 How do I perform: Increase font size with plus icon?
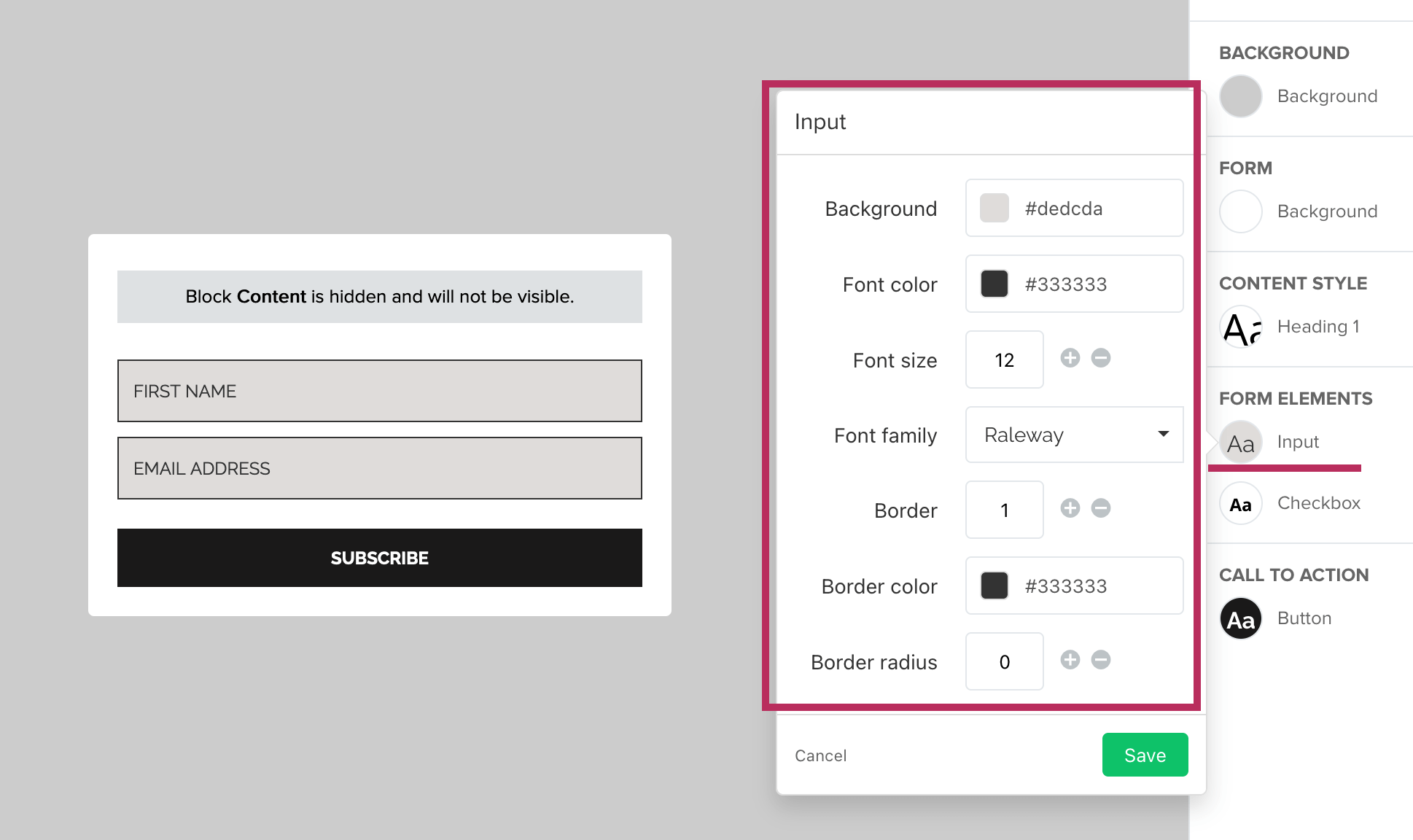click(1070, 358)
